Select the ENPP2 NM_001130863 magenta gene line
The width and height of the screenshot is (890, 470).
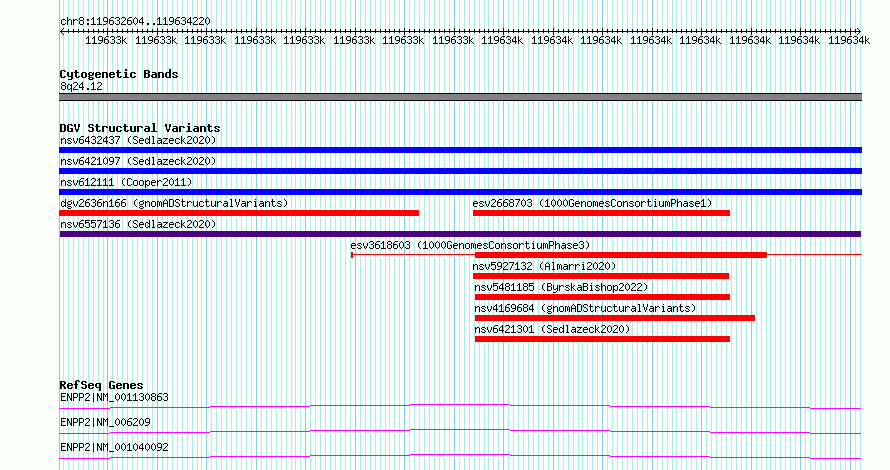[x=460, y=406]
